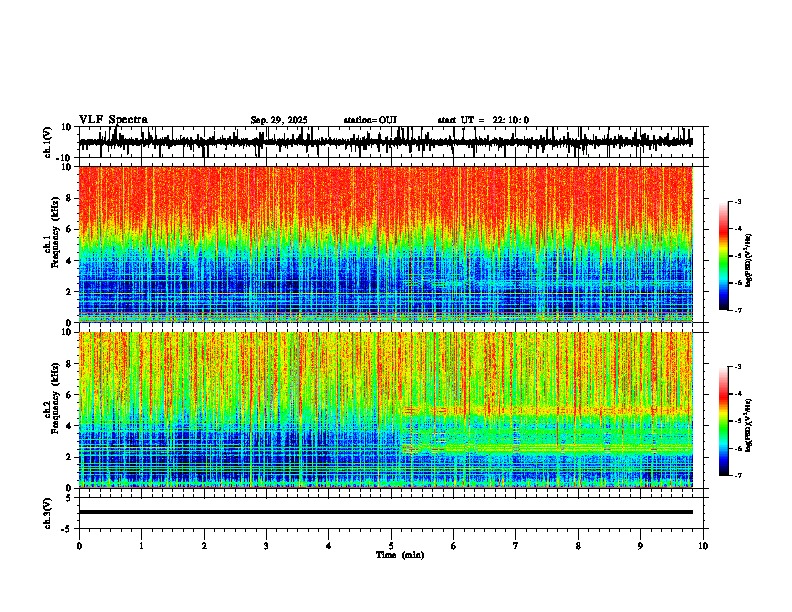Click the ch.2 color scale log(PSD) unit label
Screen dimensions: 792x612
pos(749,424)
